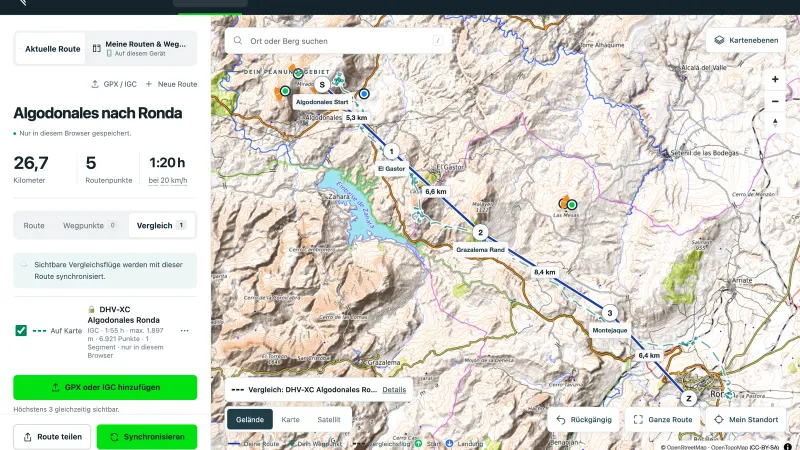800x450 pixels.
Task: Click the Ort oder Berg suchen field
Action: coord(338,41)
